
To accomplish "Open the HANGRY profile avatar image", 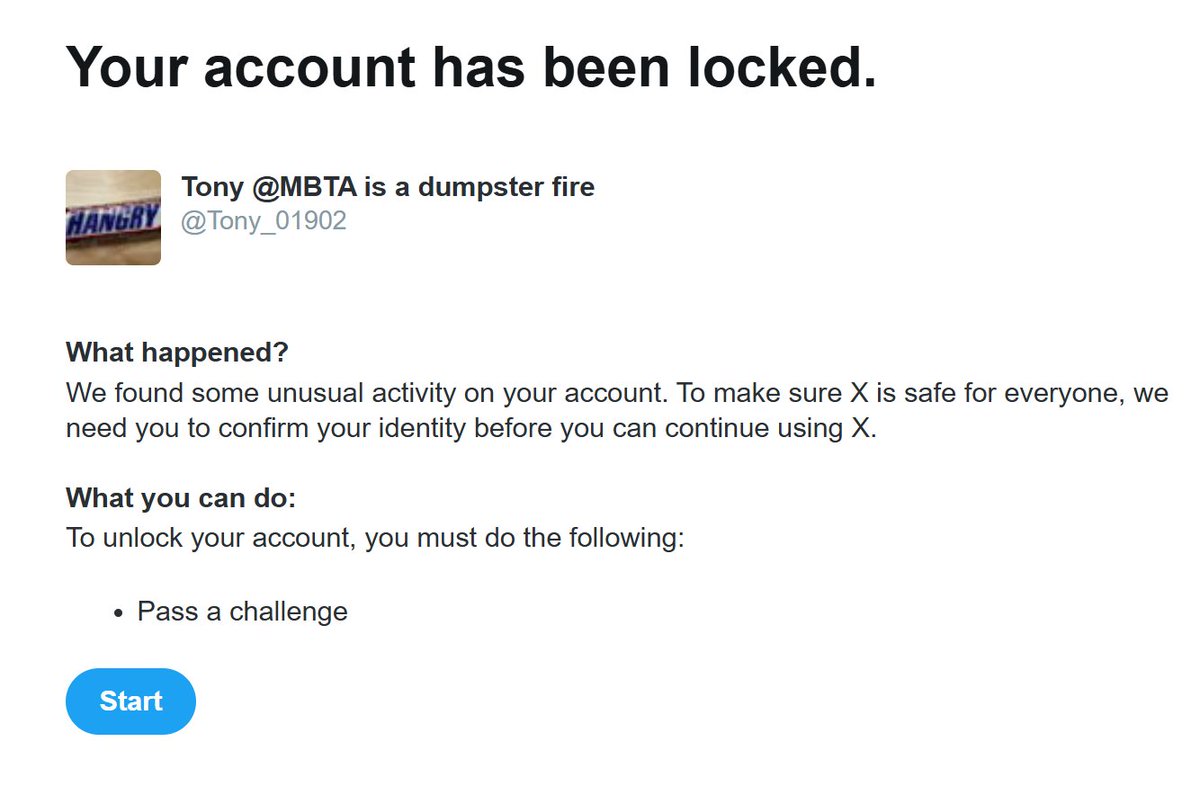I will [113, 217].
